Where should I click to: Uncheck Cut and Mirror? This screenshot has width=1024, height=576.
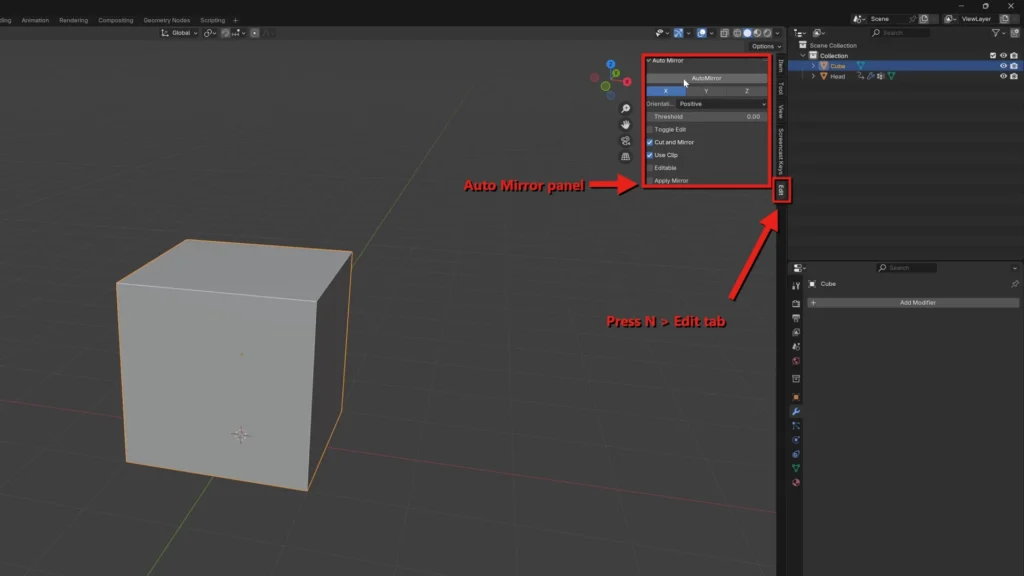[650, 142]
